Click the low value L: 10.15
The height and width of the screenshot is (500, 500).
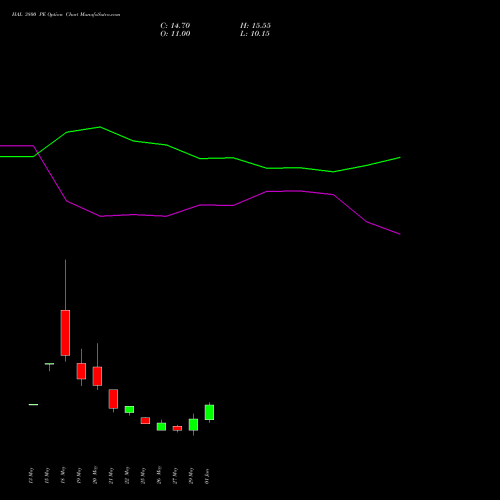tap(255, 34)
